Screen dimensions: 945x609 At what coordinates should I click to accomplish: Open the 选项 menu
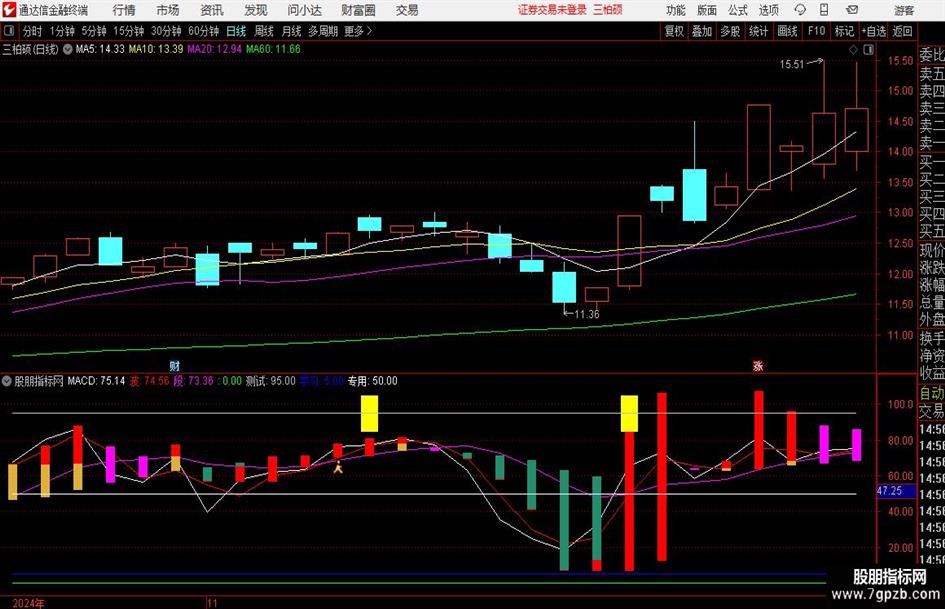pyautogui.click(x=768, y=10)
